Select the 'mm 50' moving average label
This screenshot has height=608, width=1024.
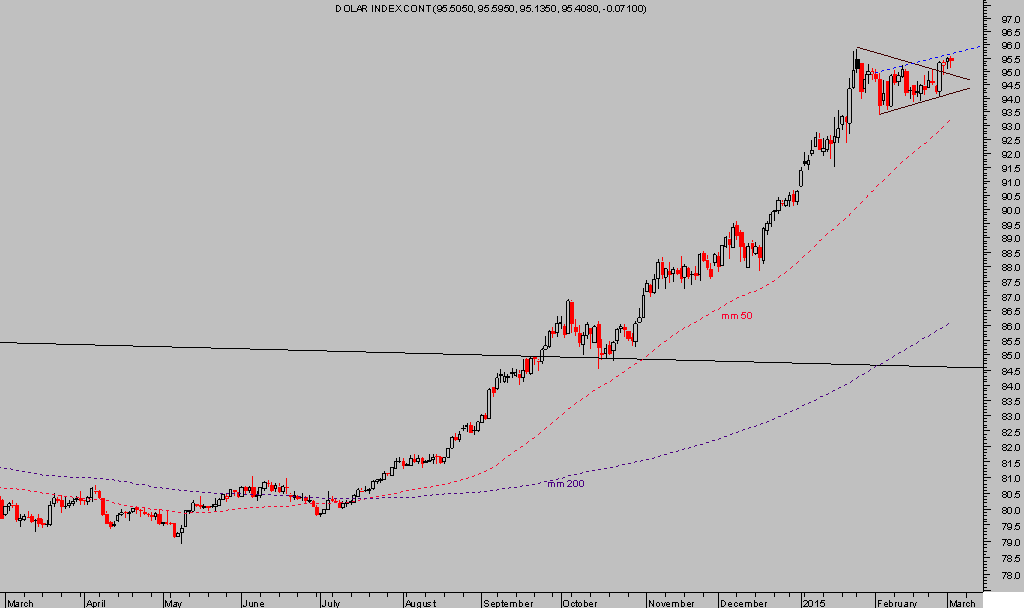(x=735, y=316)
